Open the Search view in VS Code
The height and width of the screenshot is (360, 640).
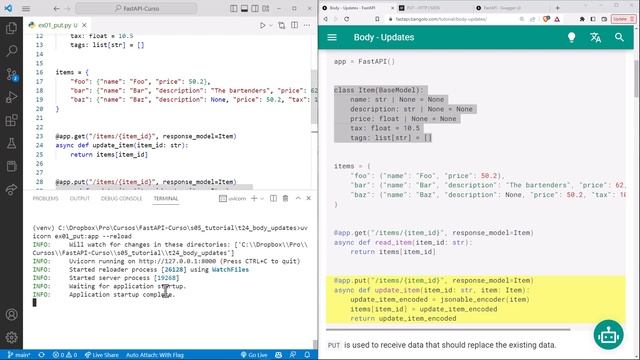[11, 51]
